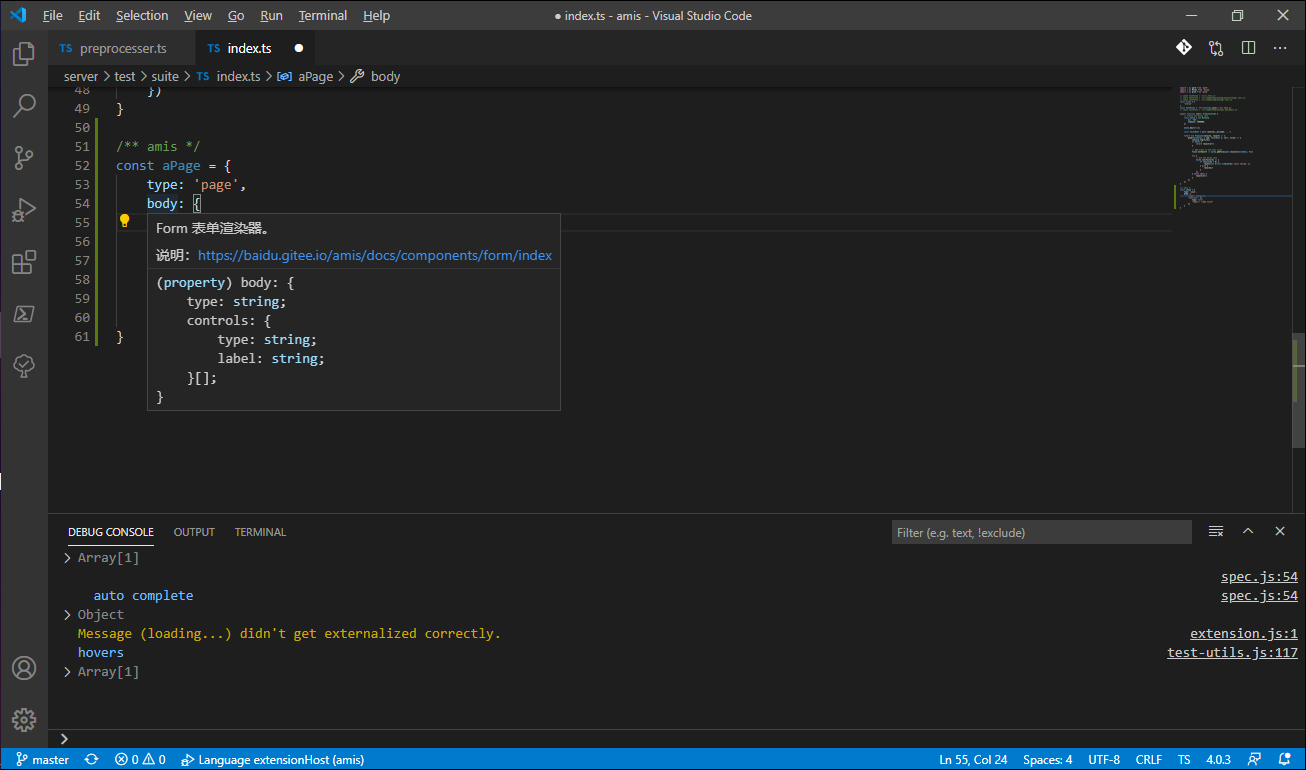Viewport: 1306px width, 770px height.
Task: Click the test breadcrumb segment
Action: [125, 76]
